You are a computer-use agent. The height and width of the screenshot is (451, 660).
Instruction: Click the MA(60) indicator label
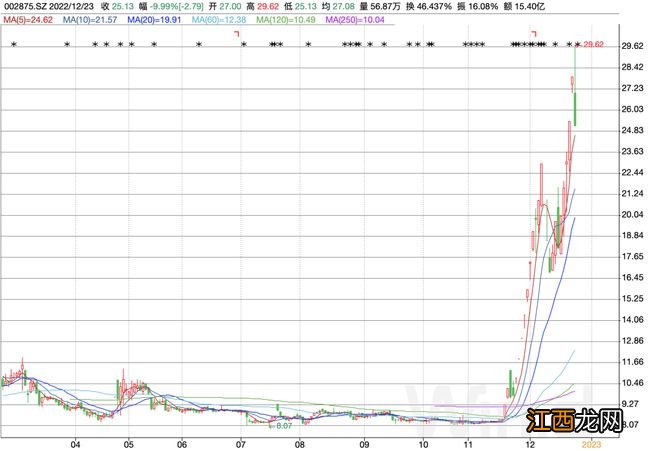tap(218, 19)
